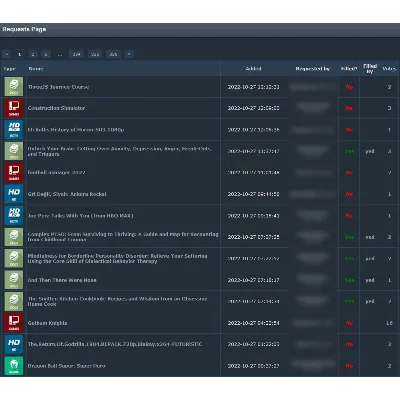This screenshot has height=400, width=400.
Task: Click the docs icon for Mindfulness for Borderline Personality Disorder
Action: [14, 258]
